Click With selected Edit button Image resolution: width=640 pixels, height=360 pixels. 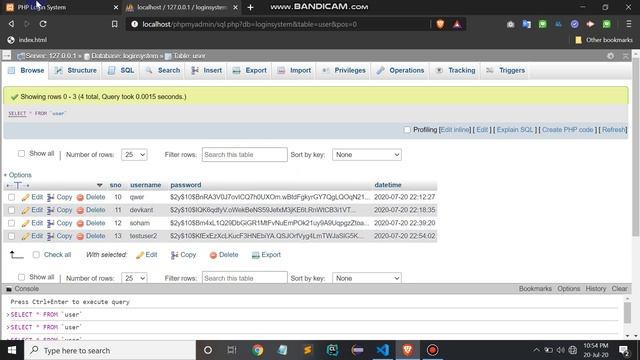147,255
